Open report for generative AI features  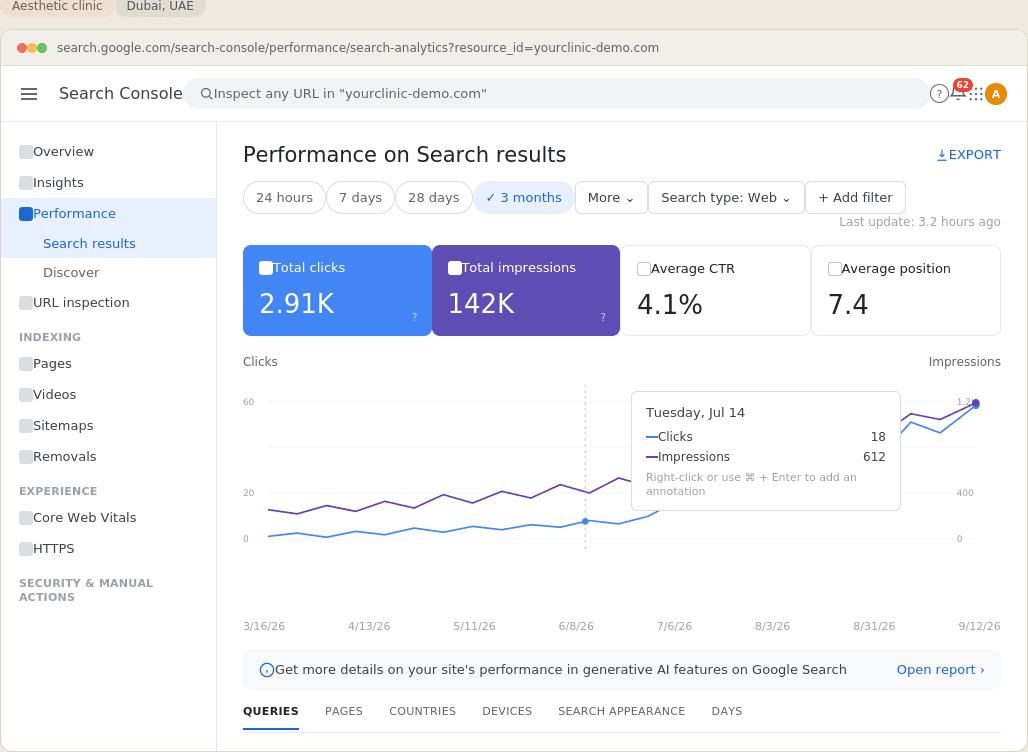tap(940, 669)
